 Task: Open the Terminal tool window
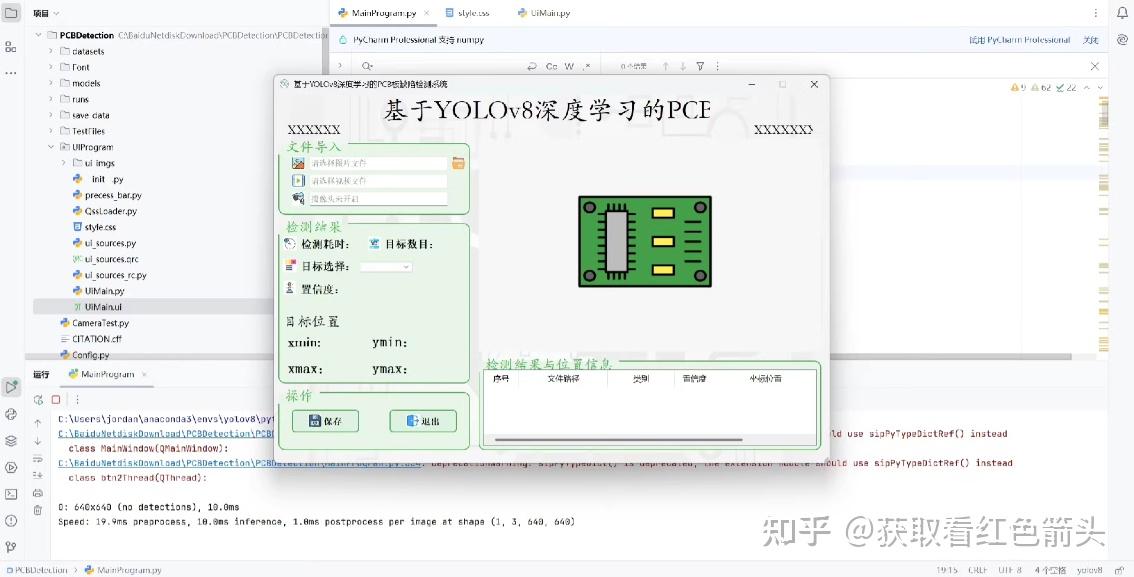(x=12, y=492)
